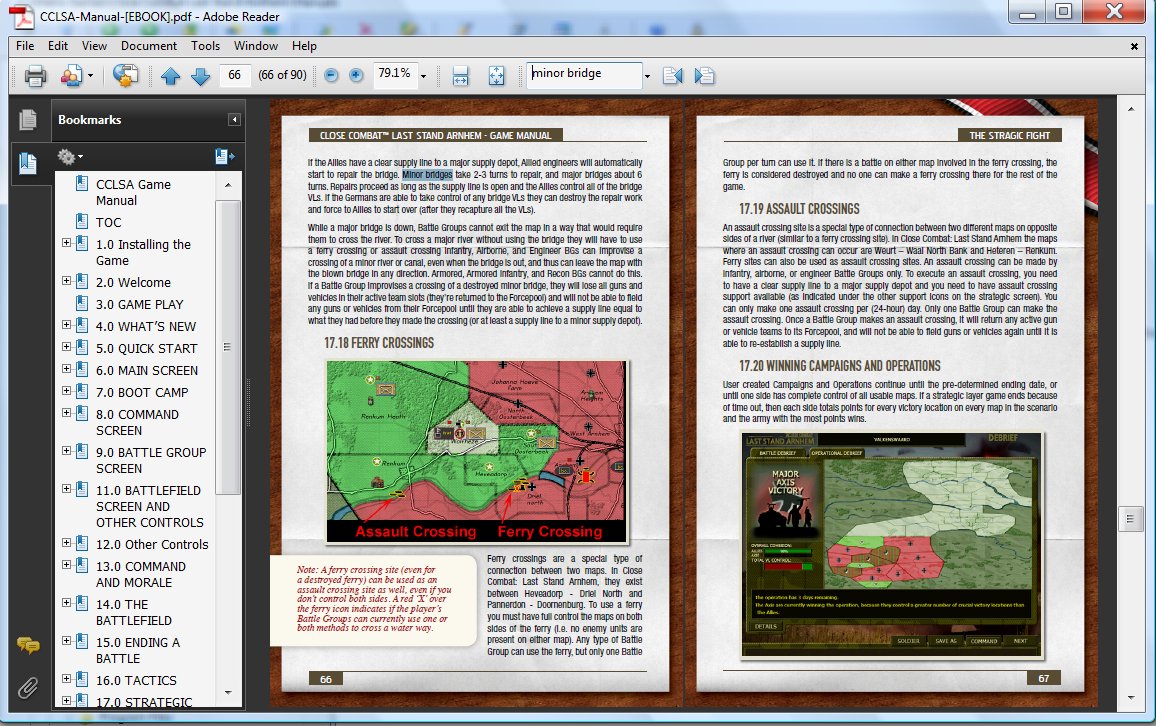Expand 13.0 COMMAND AND MORALE bookmark

click(66, 565)
